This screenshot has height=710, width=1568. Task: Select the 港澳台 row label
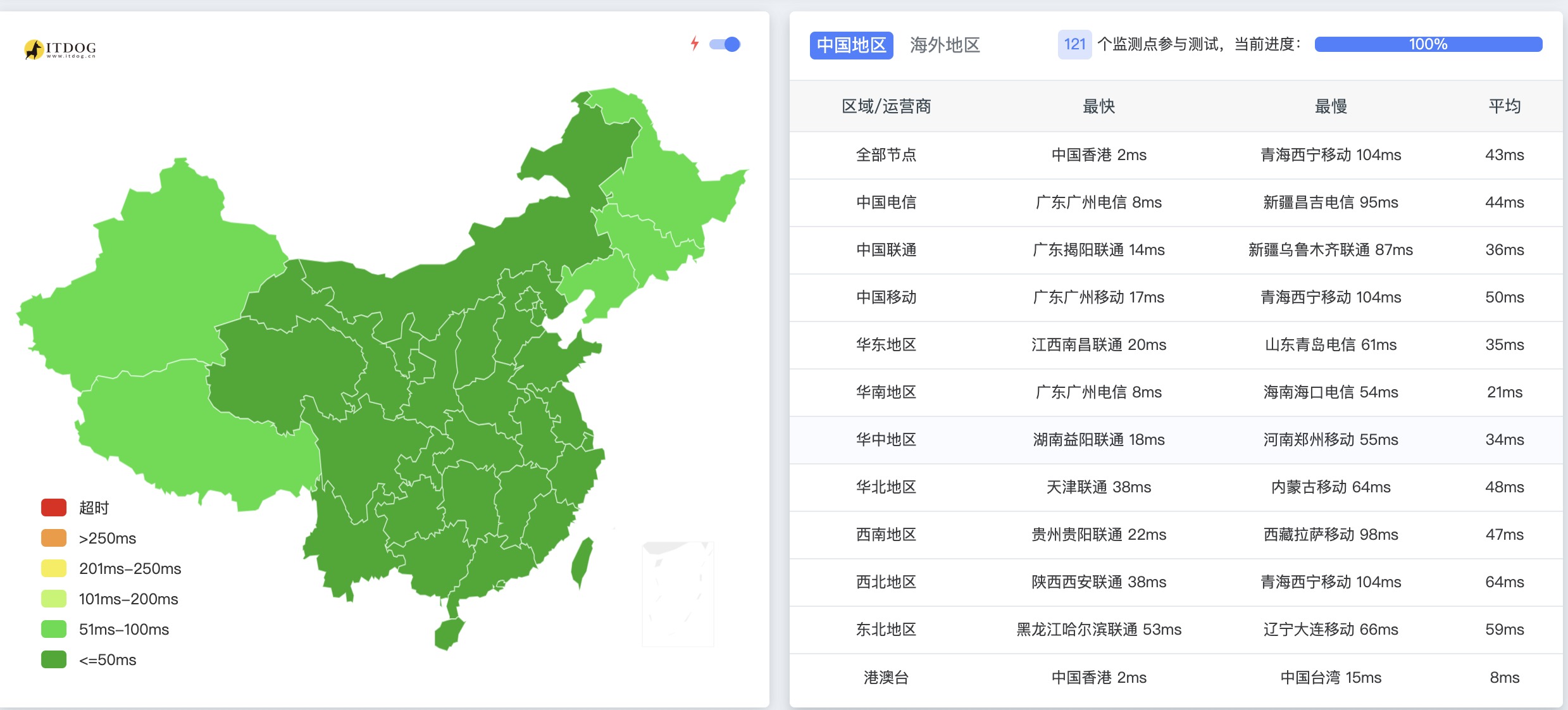(886, 678)
